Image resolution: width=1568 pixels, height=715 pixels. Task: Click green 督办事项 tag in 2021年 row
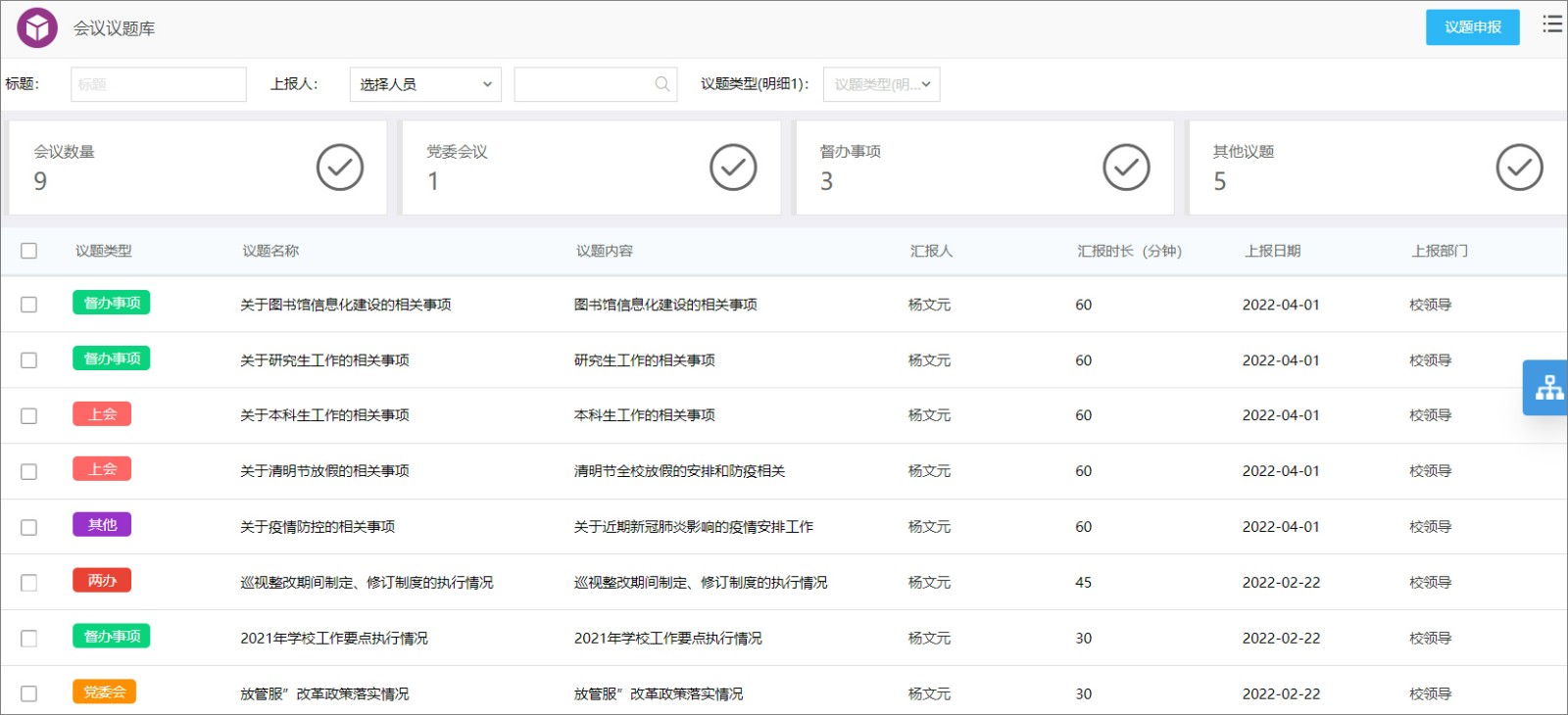pos(112,637)
